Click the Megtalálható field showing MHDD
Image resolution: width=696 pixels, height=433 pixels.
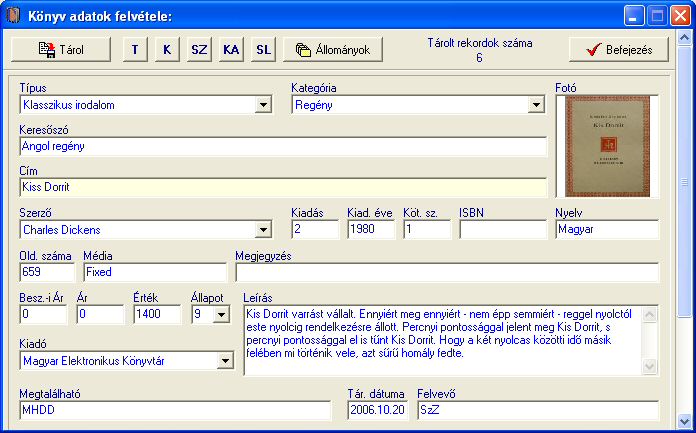[175, 410]
